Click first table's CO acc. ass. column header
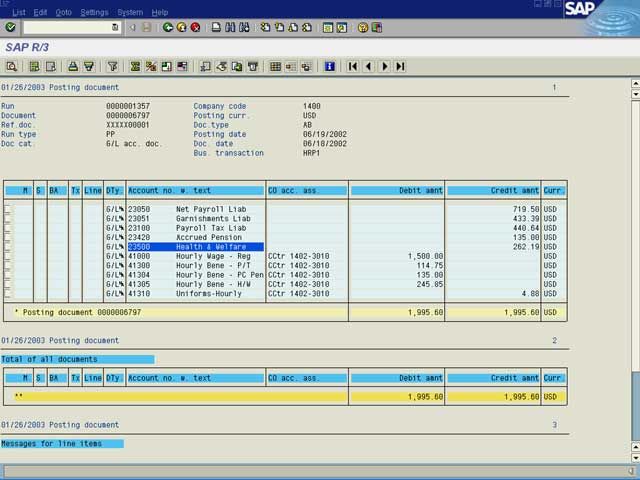The height and width of the screenshot is (480, 640). coord(307,191)
